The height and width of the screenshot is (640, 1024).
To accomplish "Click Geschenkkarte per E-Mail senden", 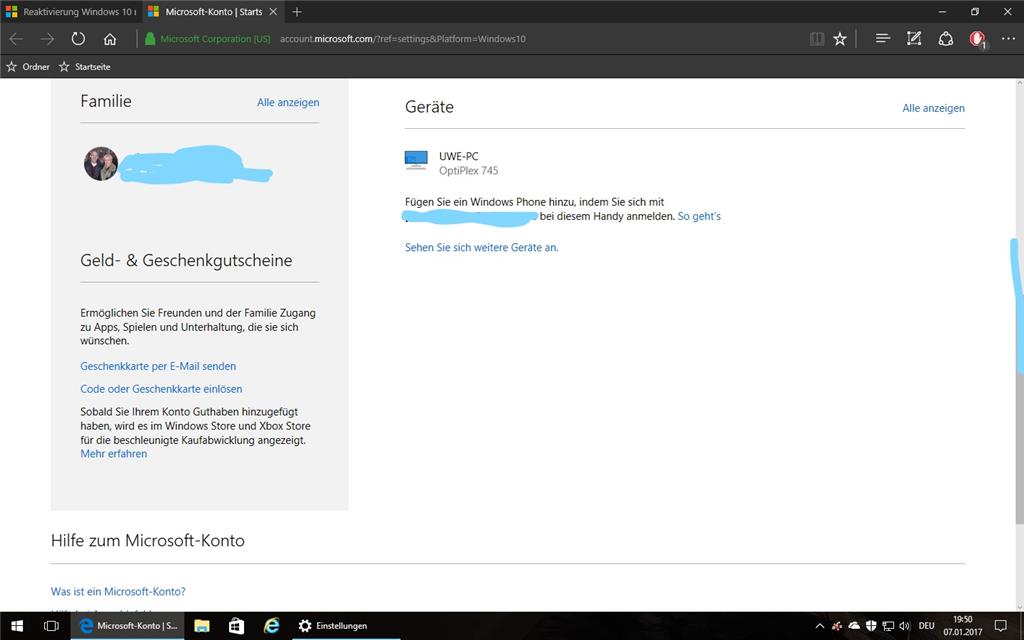I will (158, 366).
